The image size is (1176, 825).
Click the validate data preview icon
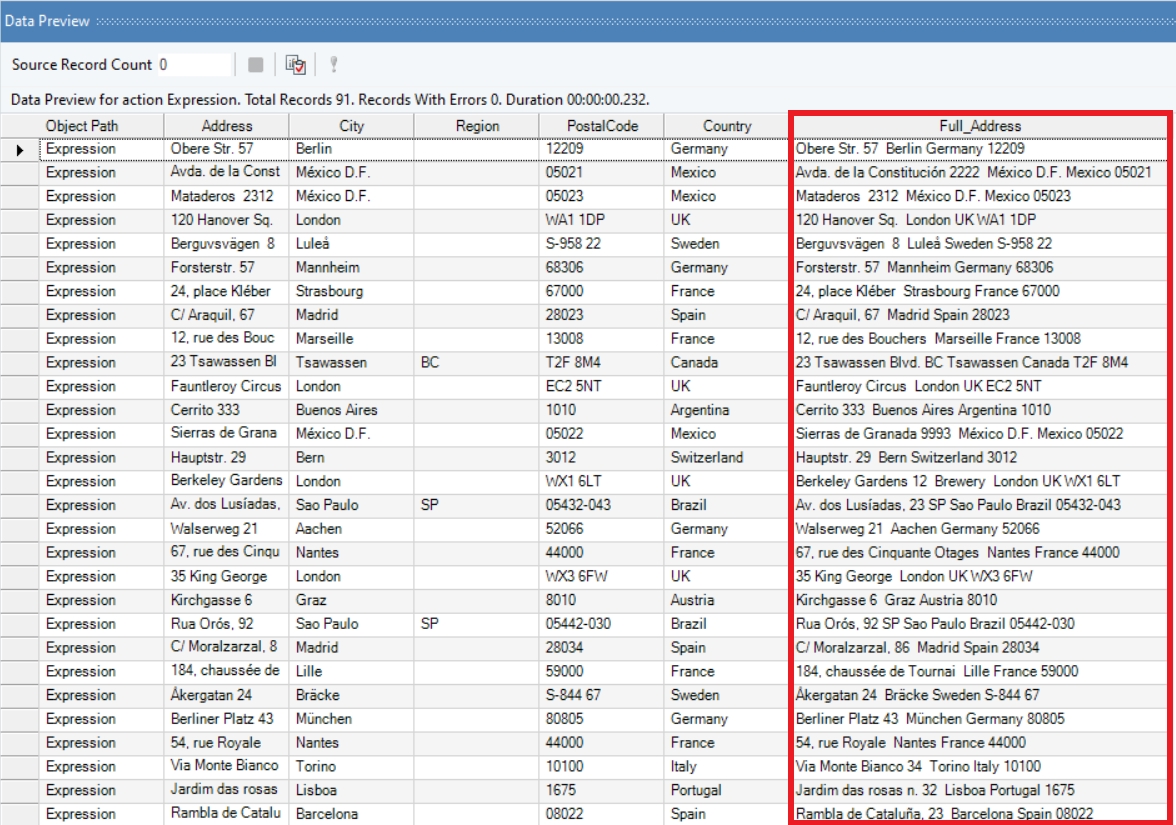click(x=295, y=65)
